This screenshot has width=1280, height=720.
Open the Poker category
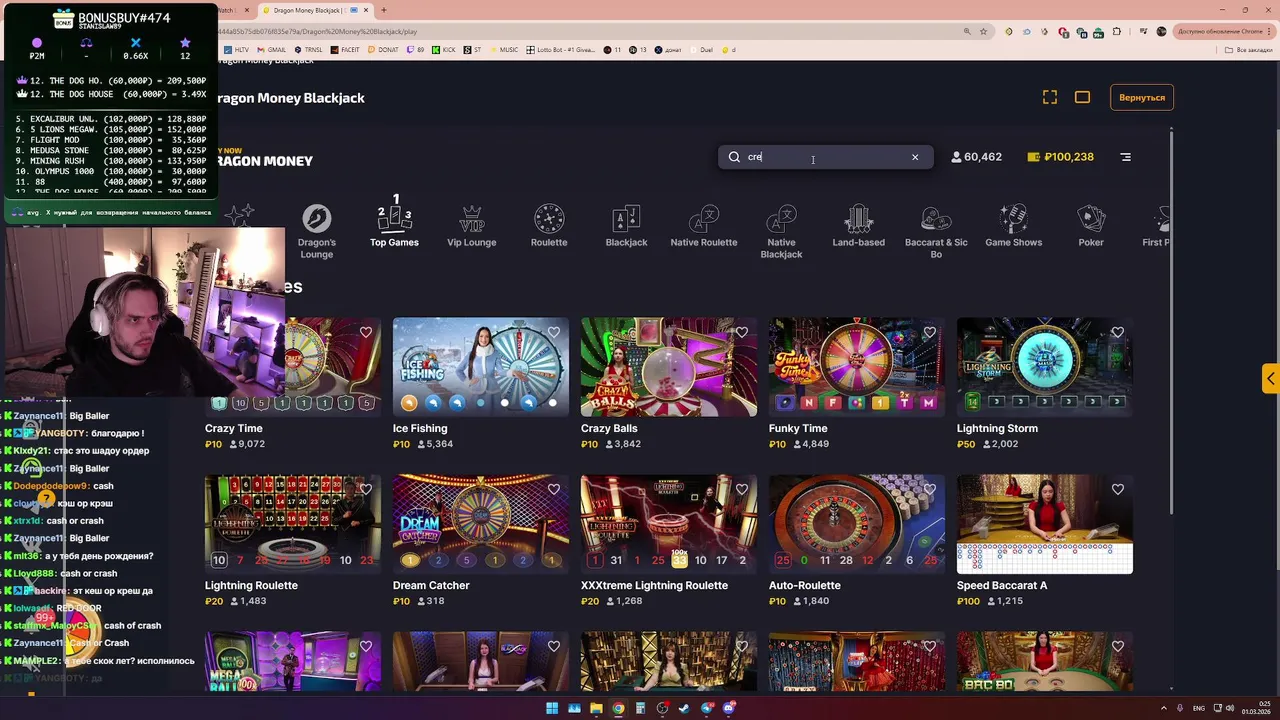1091,226
